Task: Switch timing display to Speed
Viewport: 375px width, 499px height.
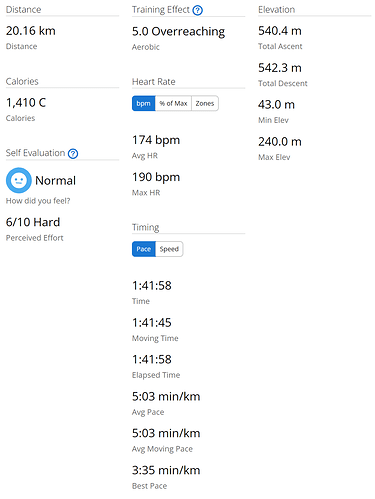Action: 169,249
